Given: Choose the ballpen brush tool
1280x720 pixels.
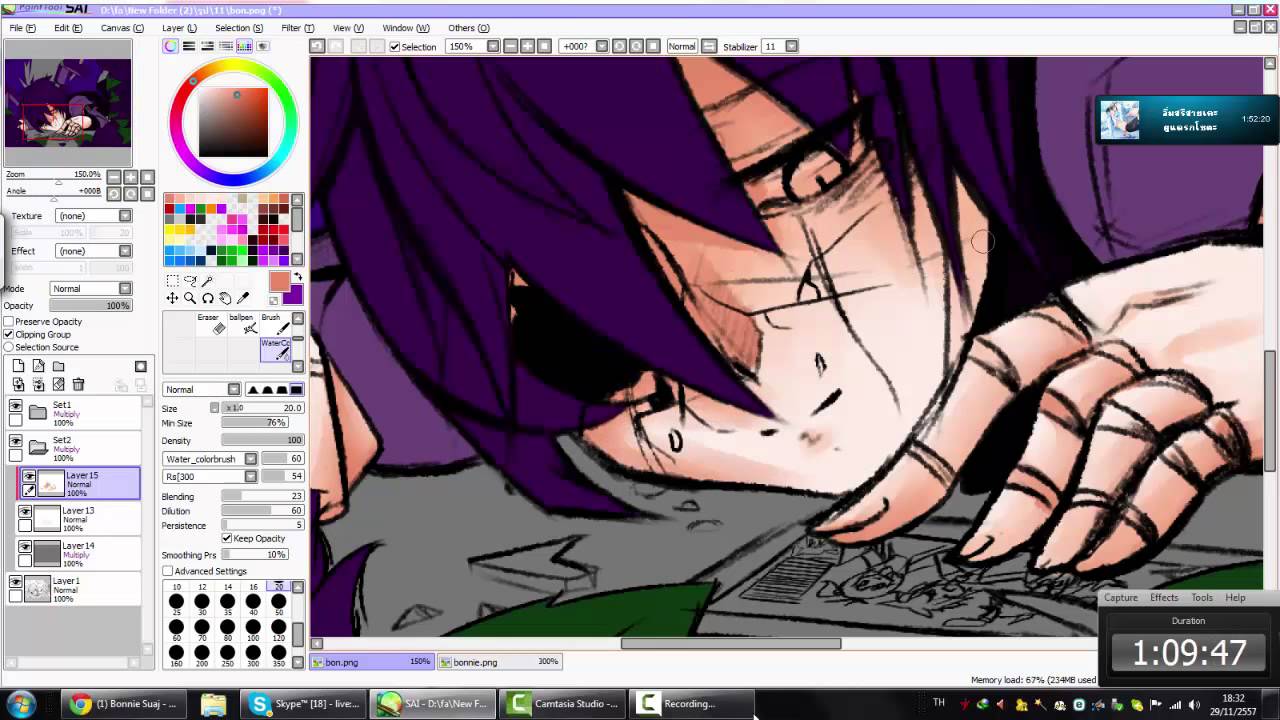Looking at the screenshot, I should [243, 324].
